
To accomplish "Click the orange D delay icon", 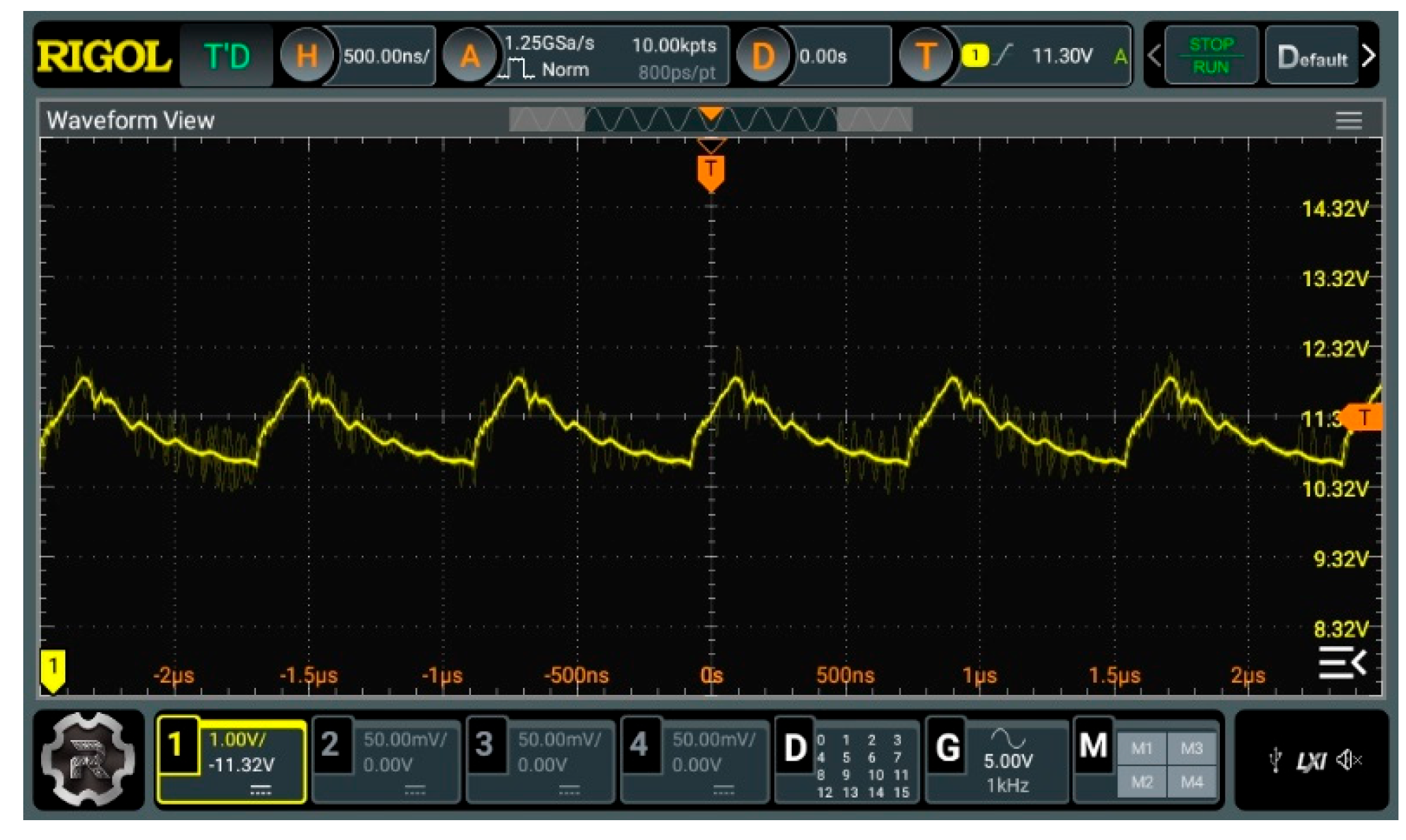I will (762, 55).
